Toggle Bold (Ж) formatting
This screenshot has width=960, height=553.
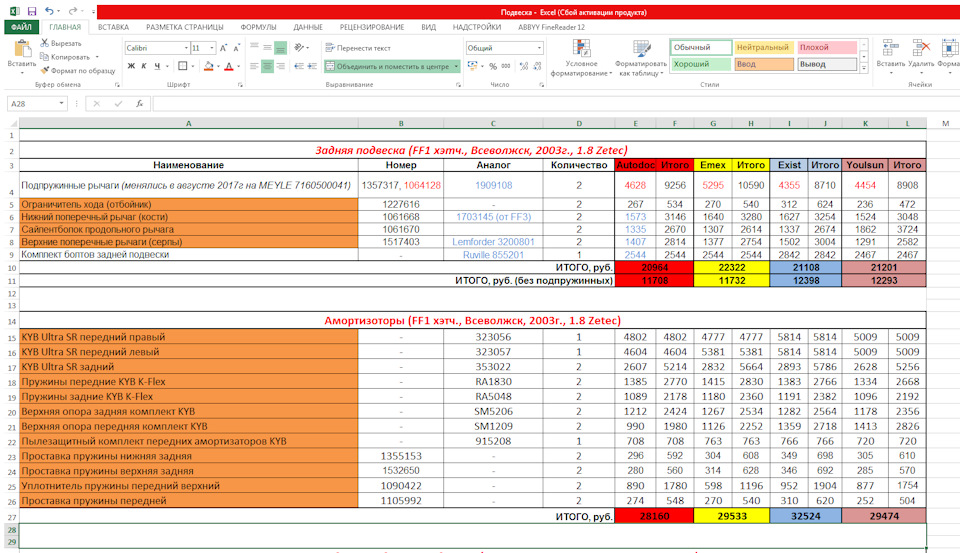pos(131,66)
